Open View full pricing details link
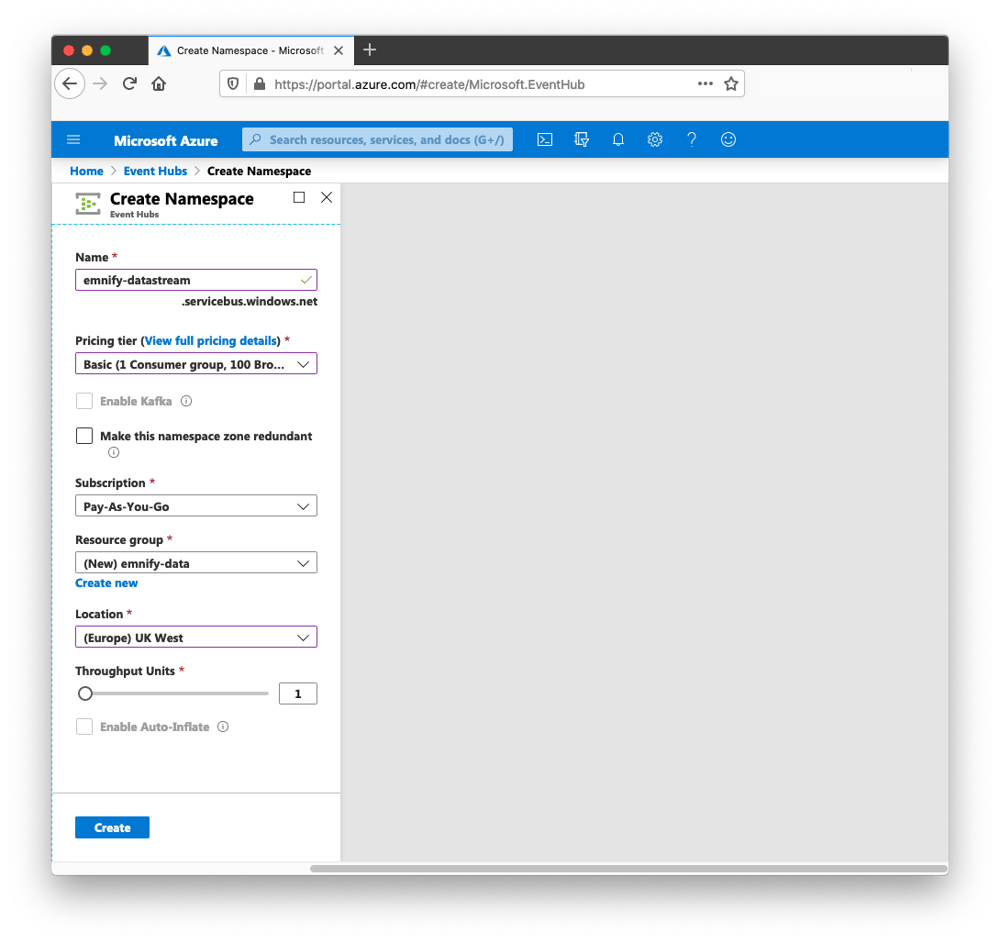Image resolution: width=1000 pixels, height=943 pixels. coord(212,341)
